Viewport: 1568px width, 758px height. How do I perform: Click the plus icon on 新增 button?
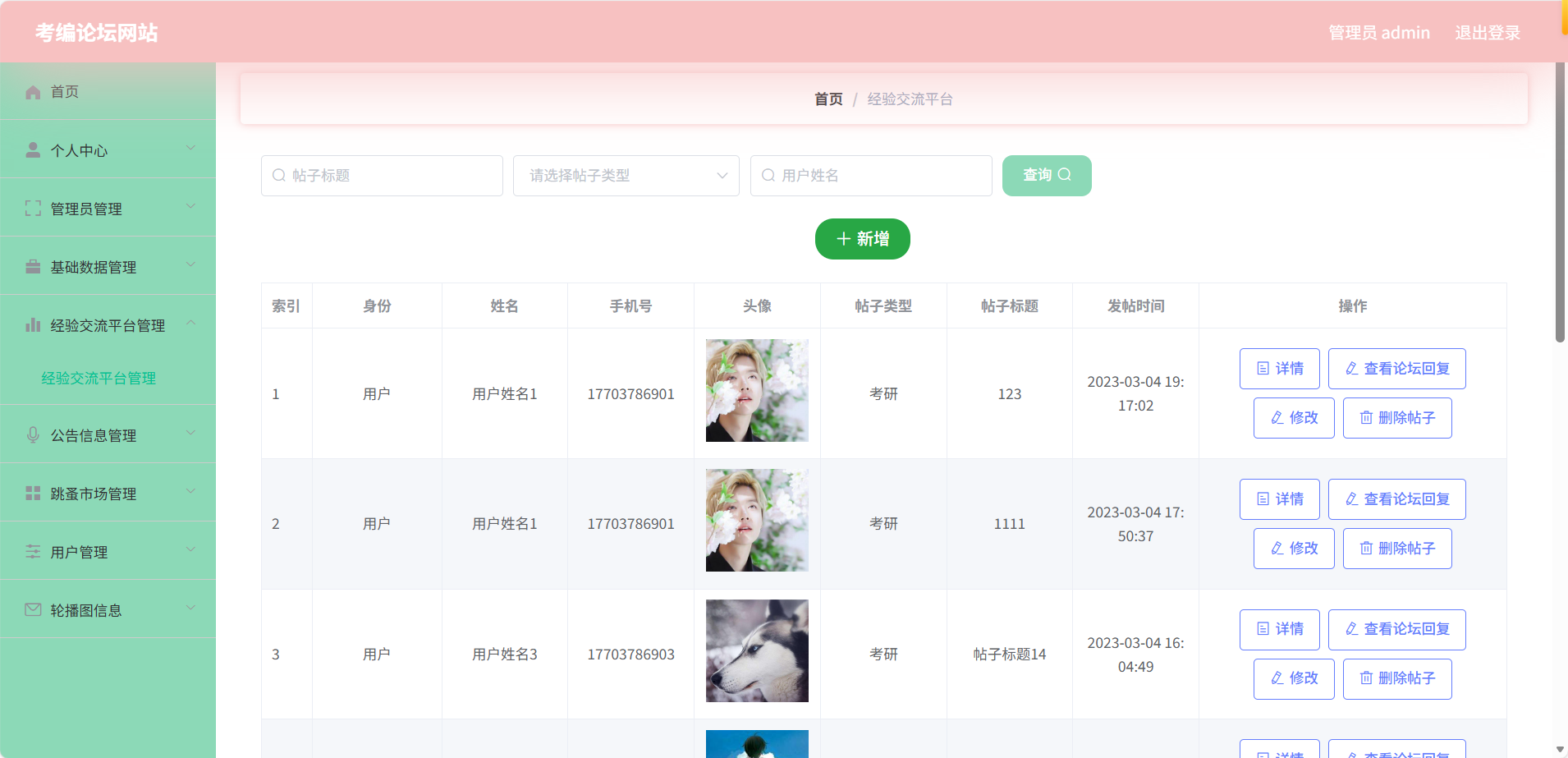pos(843,239)
